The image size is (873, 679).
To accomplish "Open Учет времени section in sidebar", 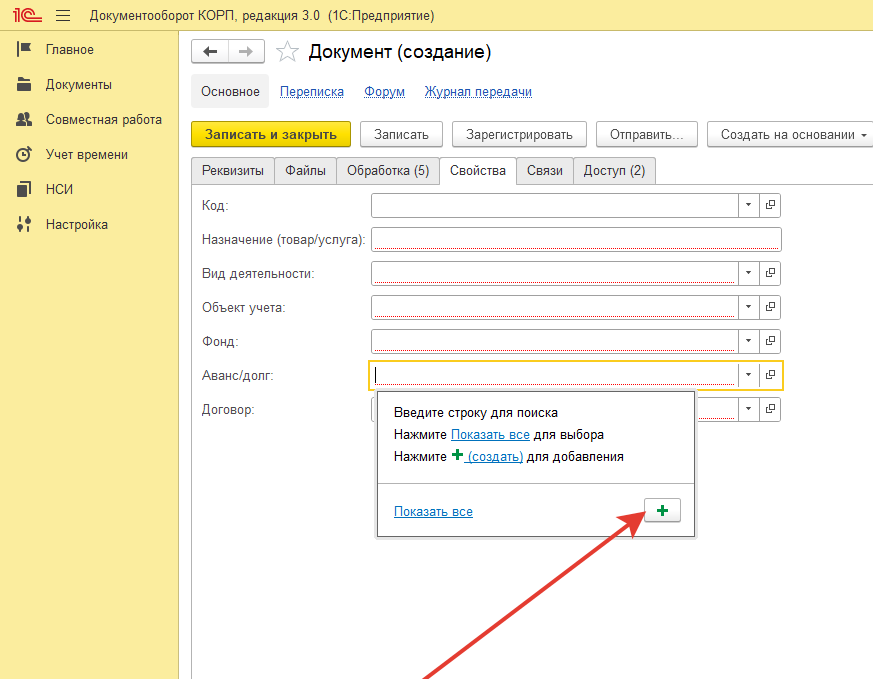I will (86, 154).
